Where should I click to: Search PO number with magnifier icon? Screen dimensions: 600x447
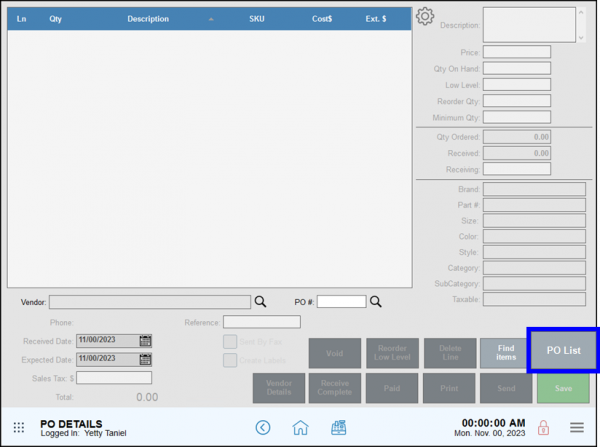(x=376, y=302)
